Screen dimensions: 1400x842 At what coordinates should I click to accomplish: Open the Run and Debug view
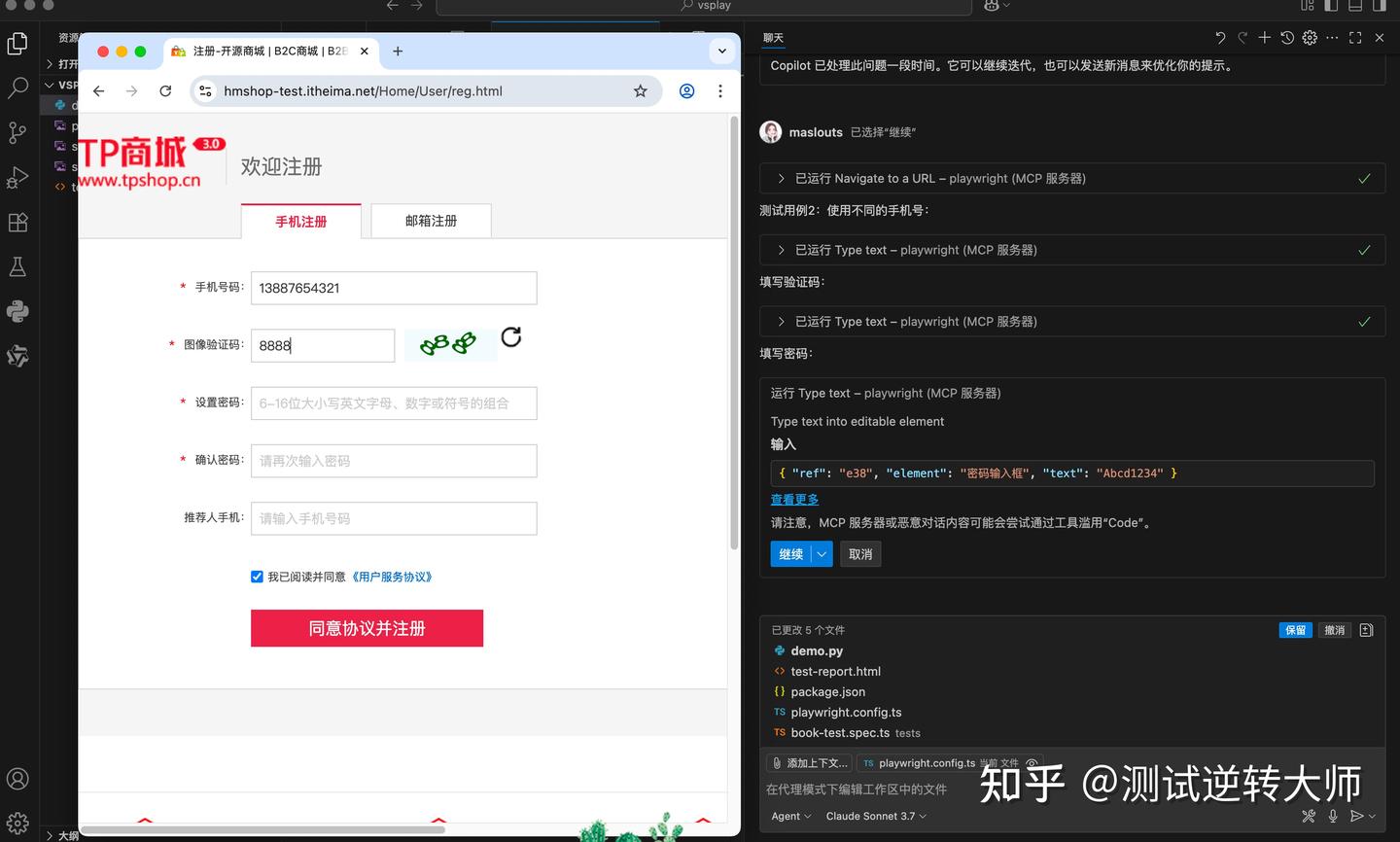pos(17,177)
